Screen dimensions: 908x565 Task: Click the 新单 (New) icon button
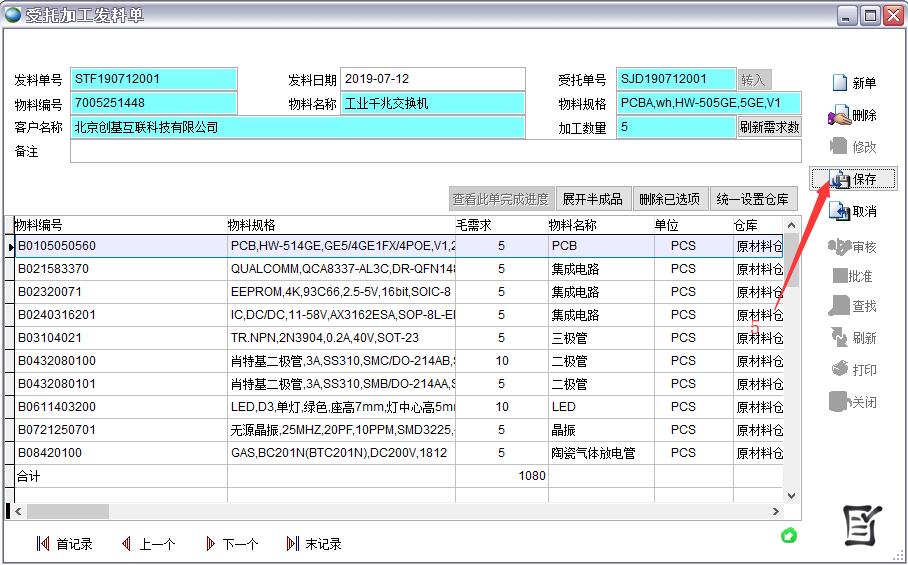pos(852,83)
